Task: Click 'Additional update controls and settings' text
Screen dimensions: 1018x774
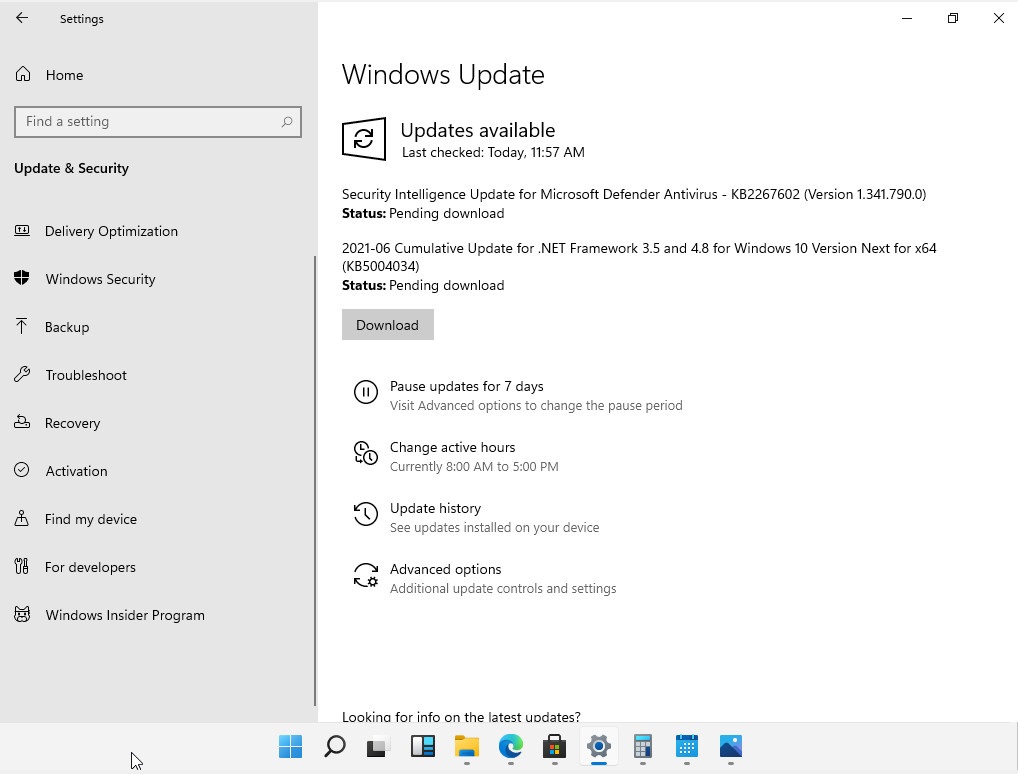Action: point(503,589)
